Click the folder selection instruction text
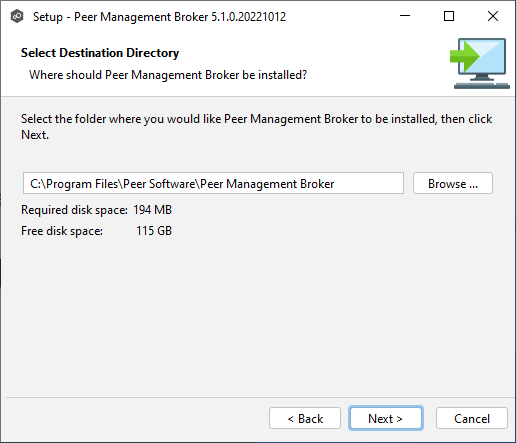Viewport: 516px width, 443px height. point(256,127)
